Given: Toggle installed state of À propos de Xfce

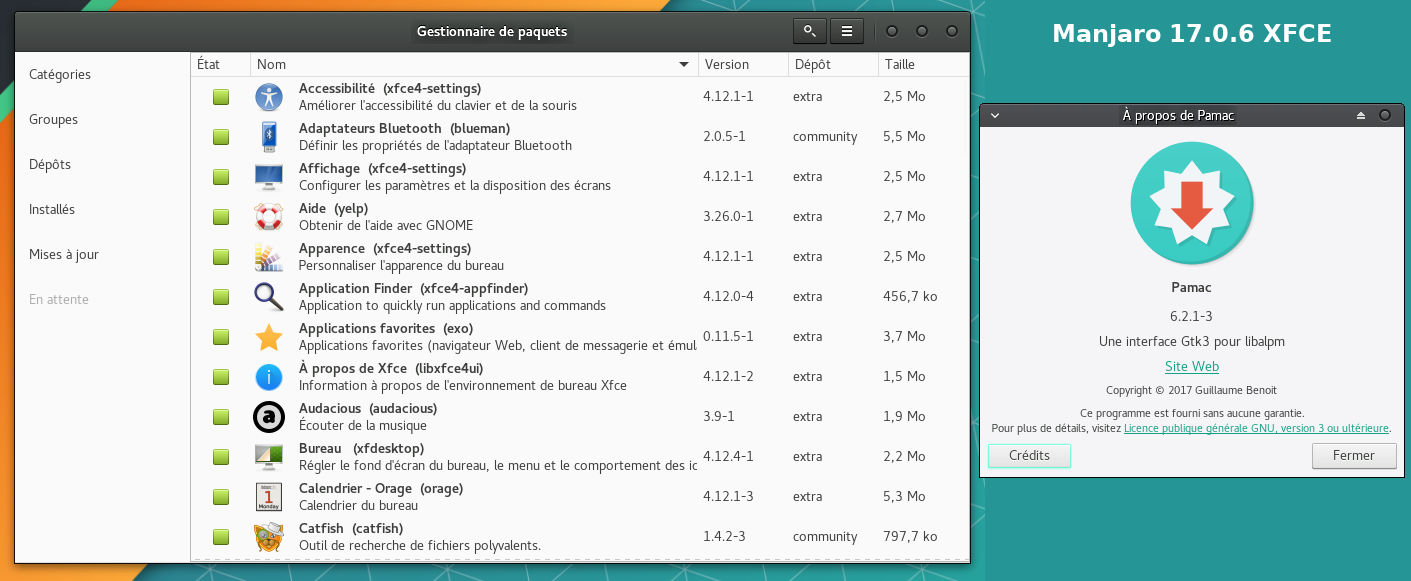Looking at the screenshot, I should [x=221, y=377].
